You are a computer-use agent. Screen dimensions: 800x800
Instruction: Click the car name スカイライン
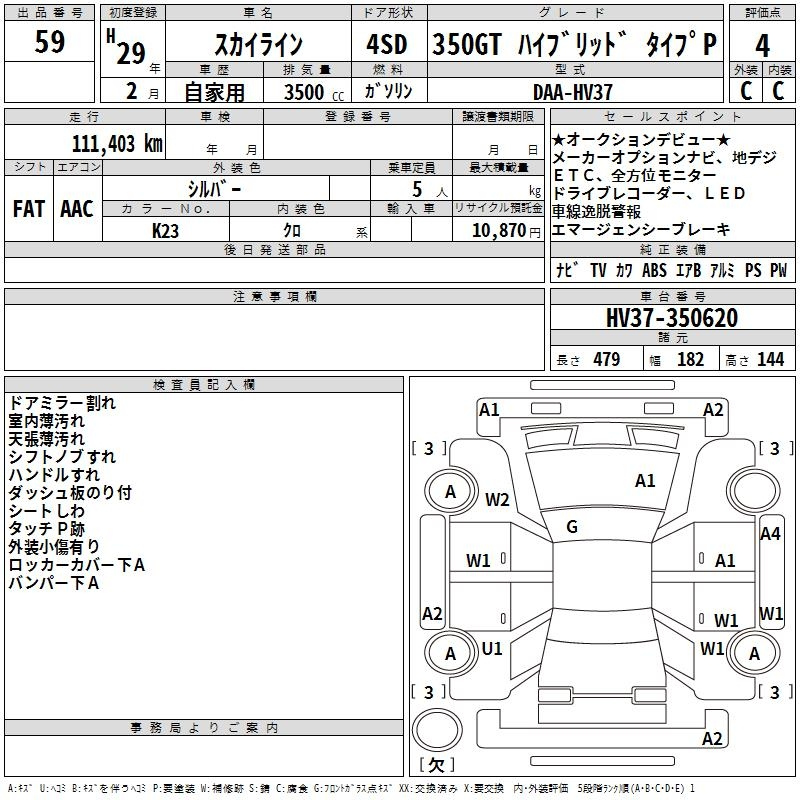tap(259, 44)
